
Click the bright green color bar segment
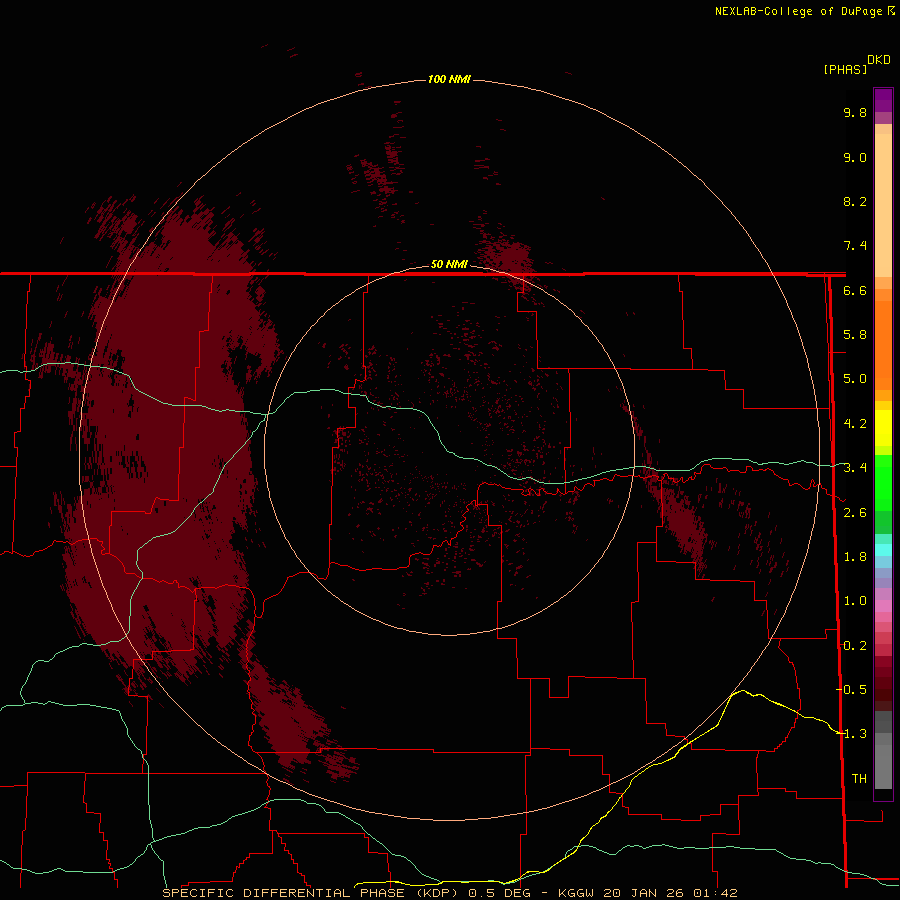[883, 482]
